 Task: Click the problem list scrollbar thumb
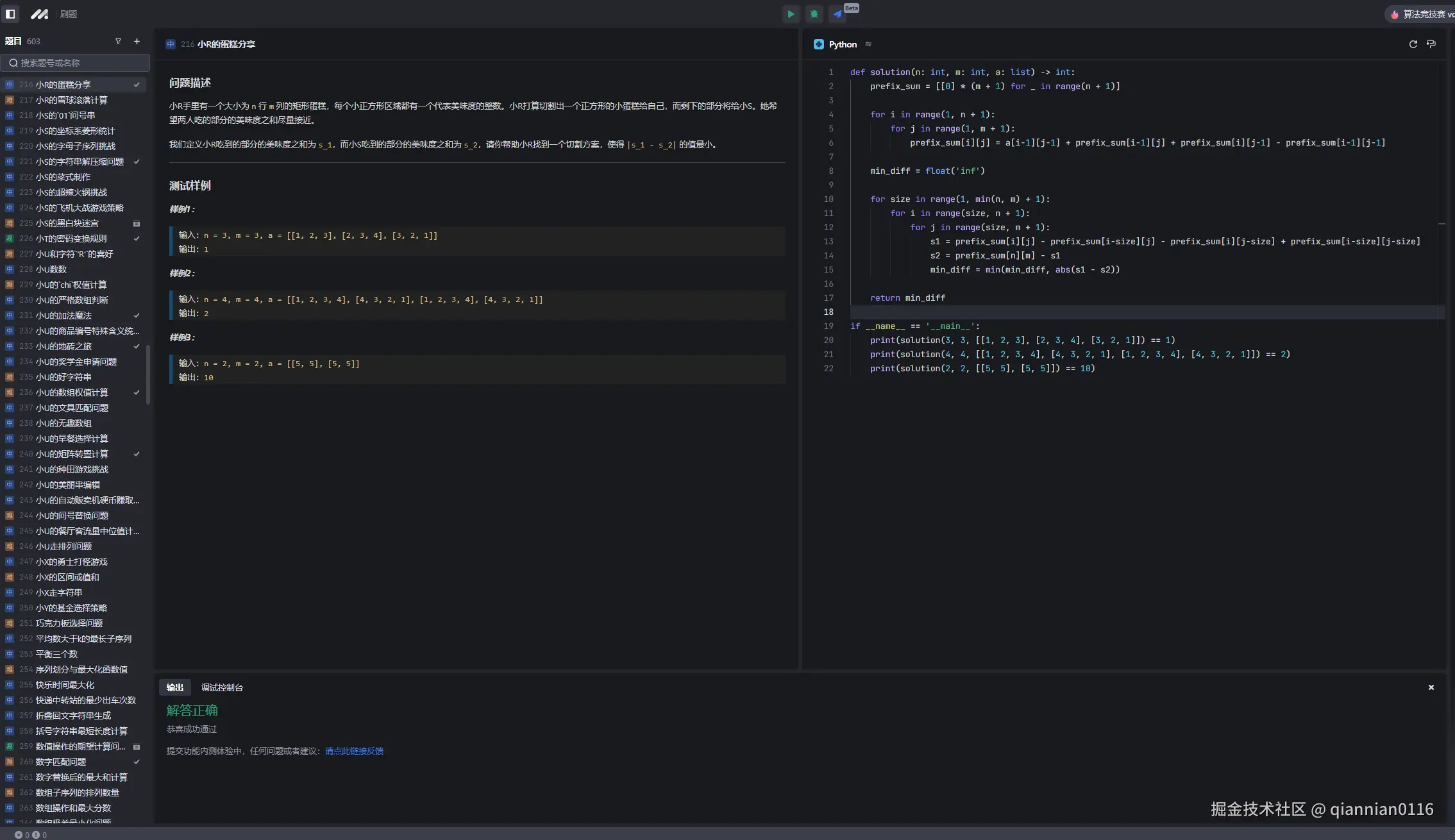(148, 375)
